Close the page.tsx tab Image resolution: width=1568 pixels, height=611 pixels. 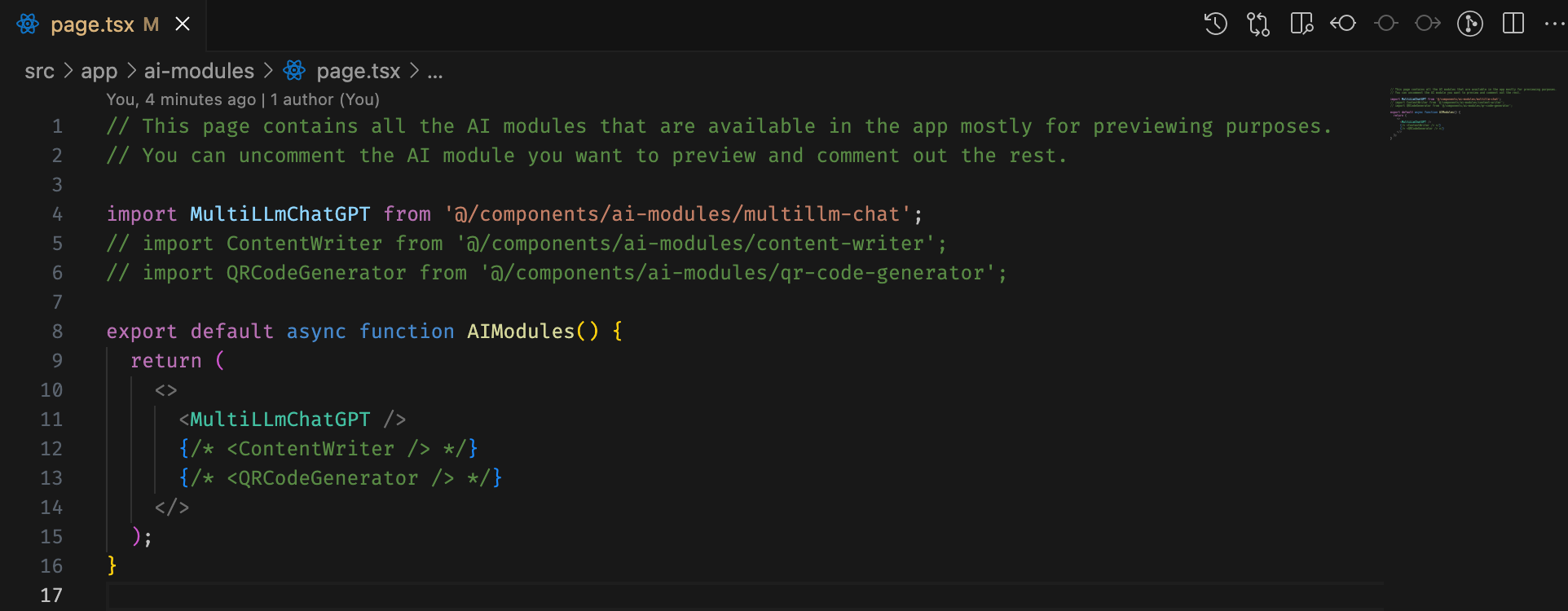(x=183, y=24)
